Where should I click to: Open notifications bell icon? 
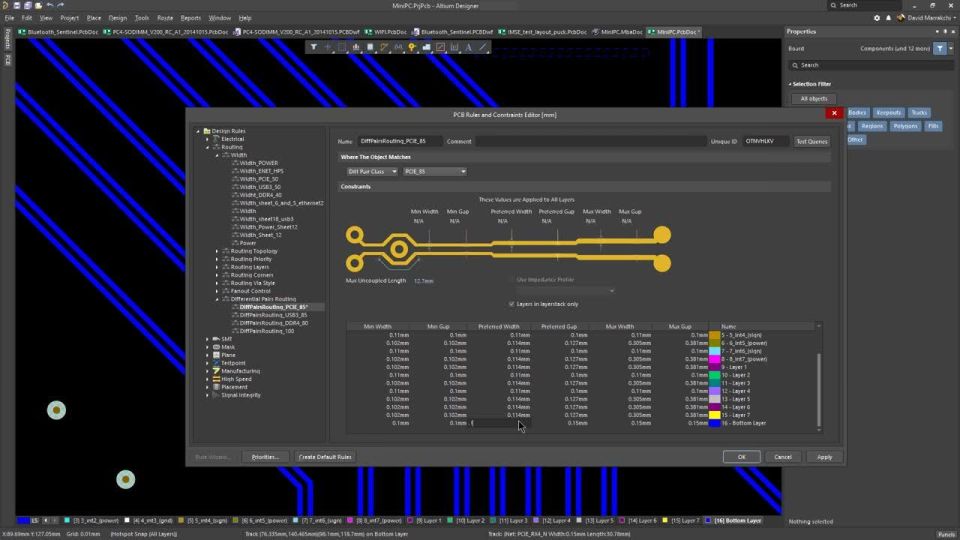888,18
